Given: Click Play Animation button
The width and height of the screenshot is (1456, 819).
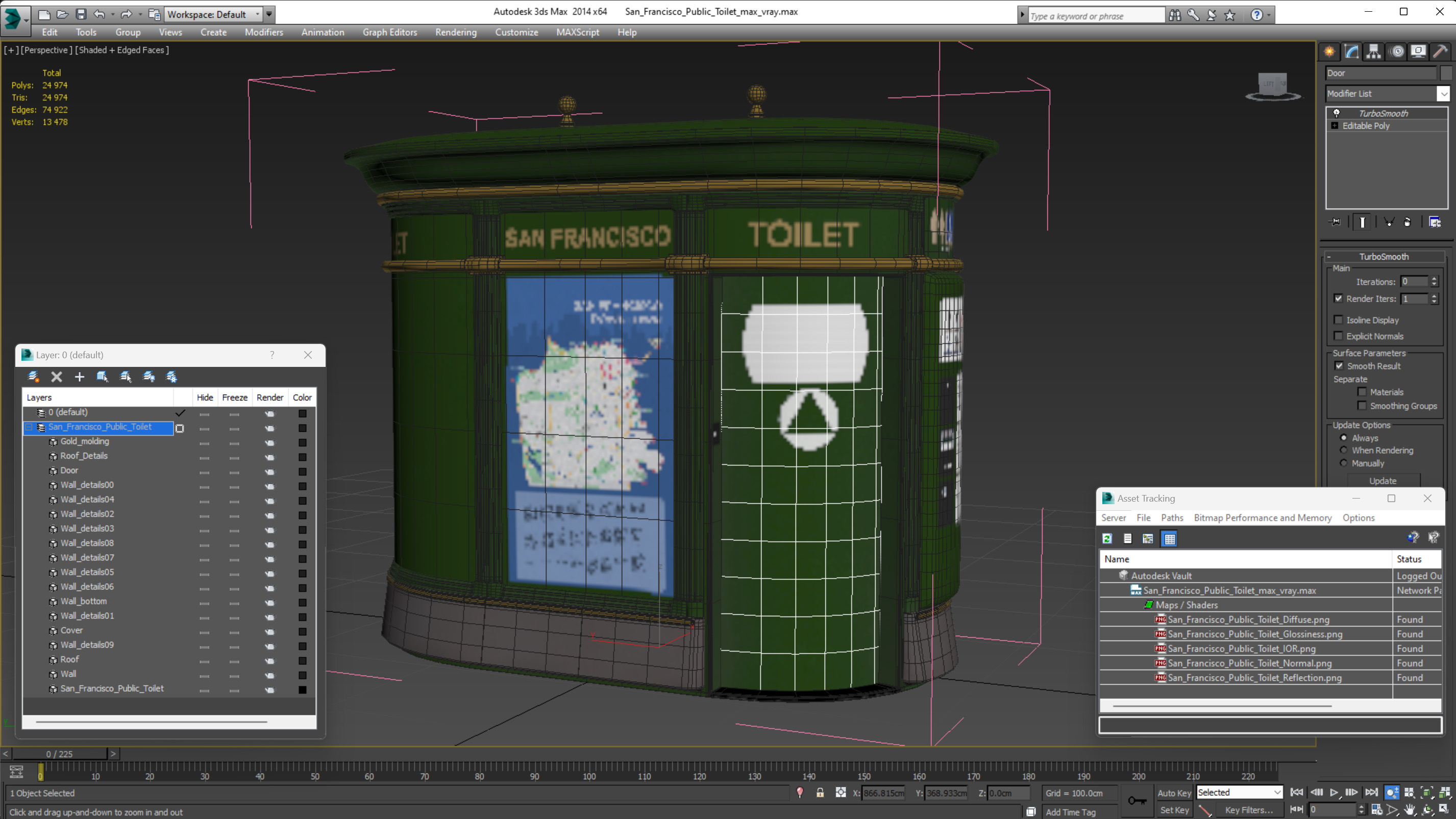Looking at the screenshot, I should tap(1335, 792).
